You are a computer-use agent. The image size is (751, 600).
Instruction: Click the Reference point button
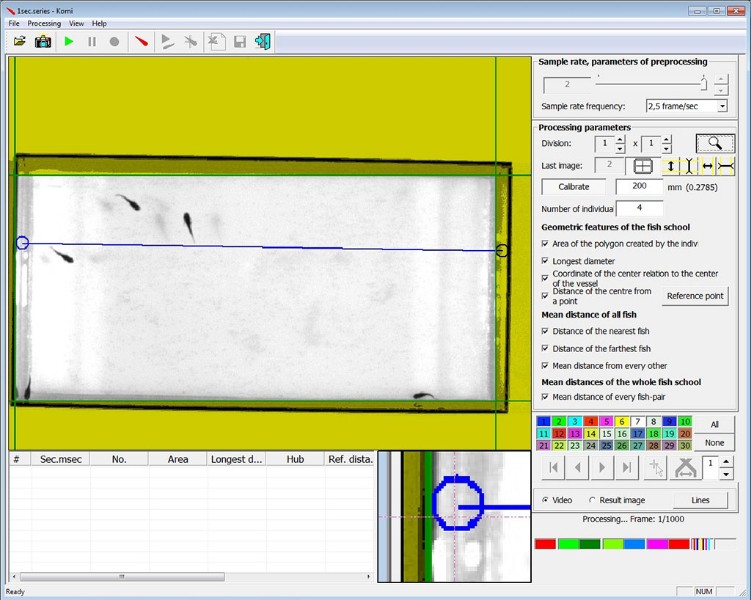(695, 296)
